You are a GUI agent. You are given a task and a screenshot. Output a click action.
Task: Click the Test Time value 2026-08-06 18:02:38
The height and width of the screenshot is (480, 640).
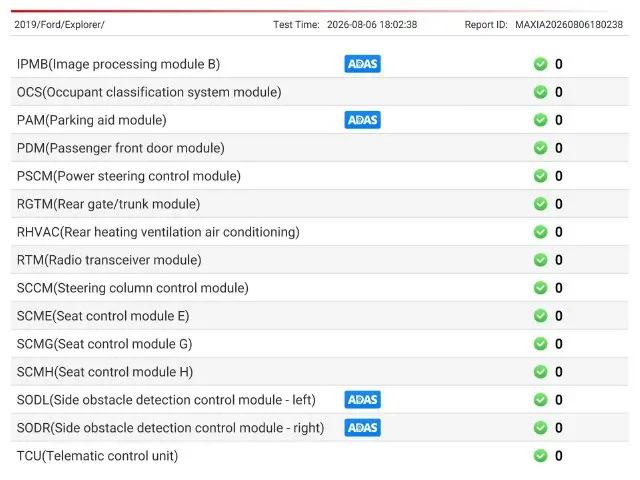coord(372,24)
